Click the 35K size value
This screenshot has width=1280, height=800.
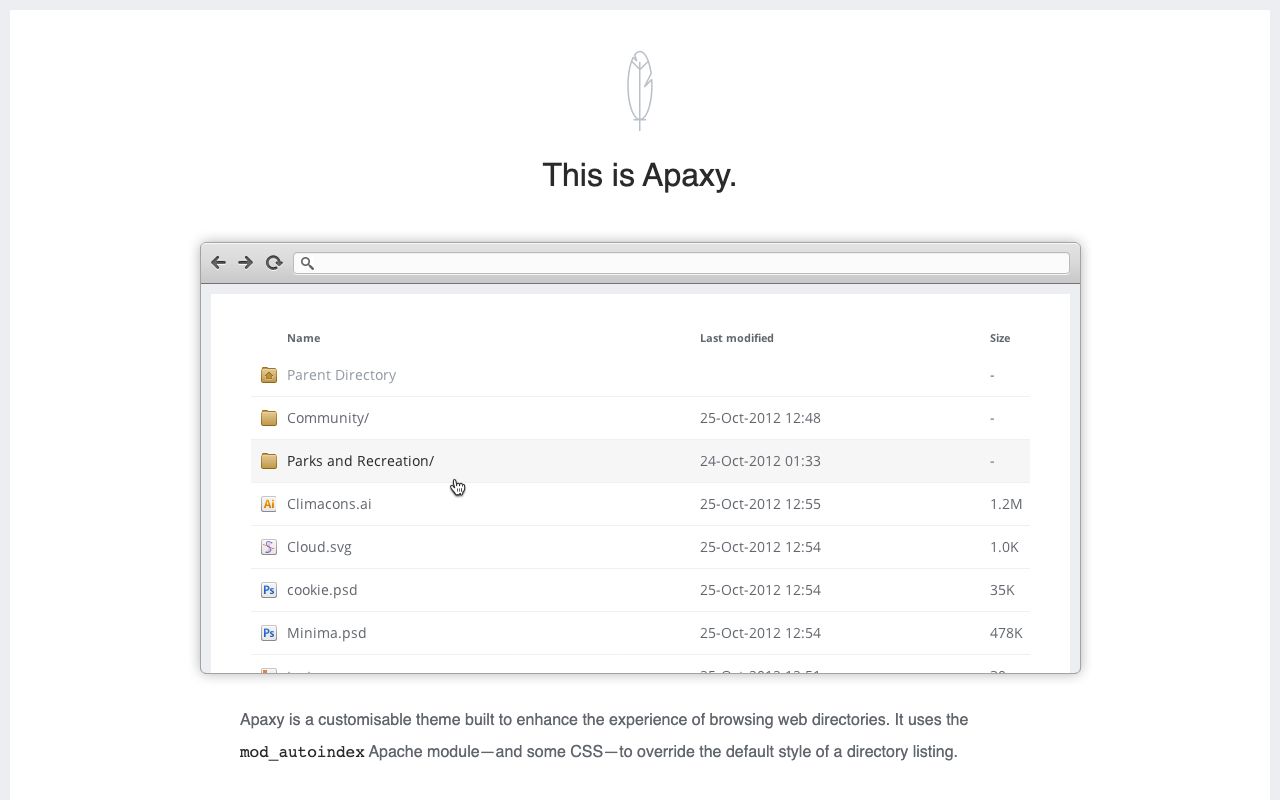[x=1002, y=590]
